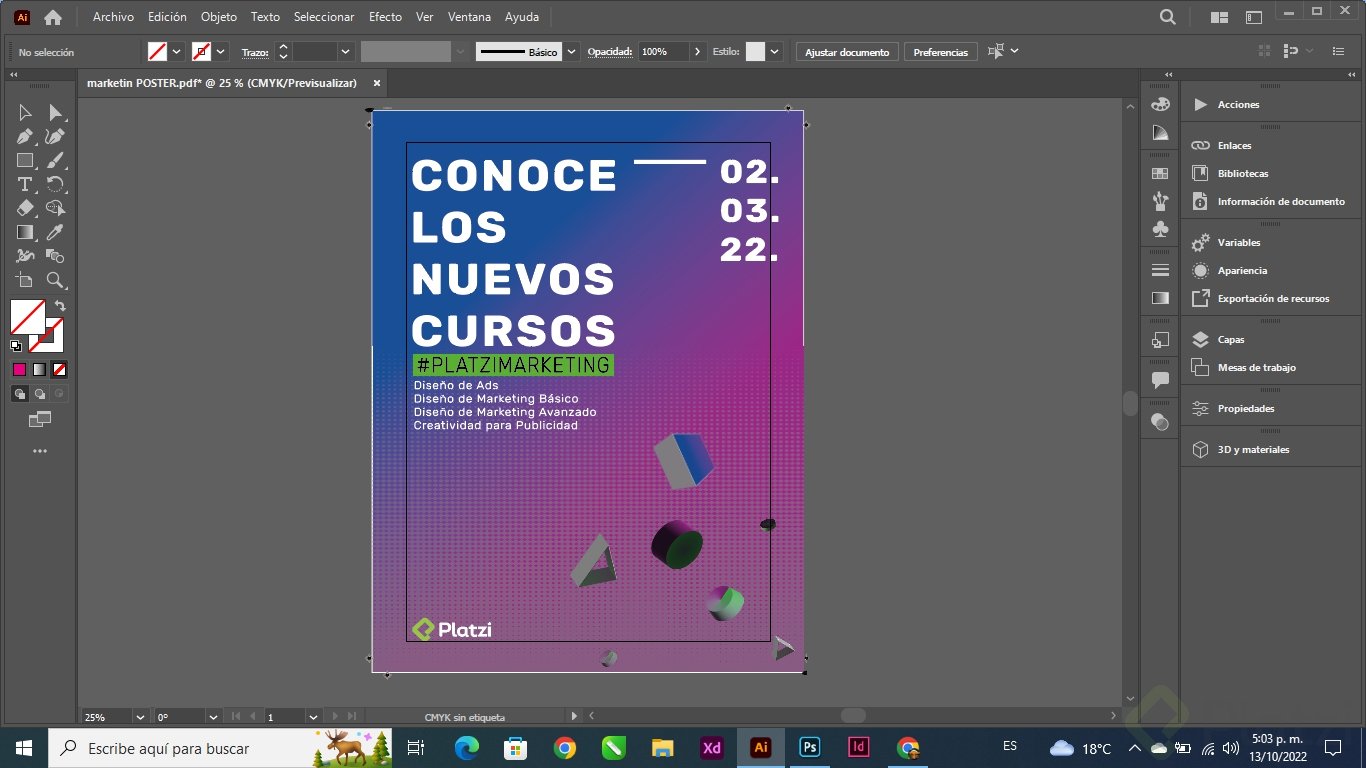Open the 25% zoom level dropdown

140,717
